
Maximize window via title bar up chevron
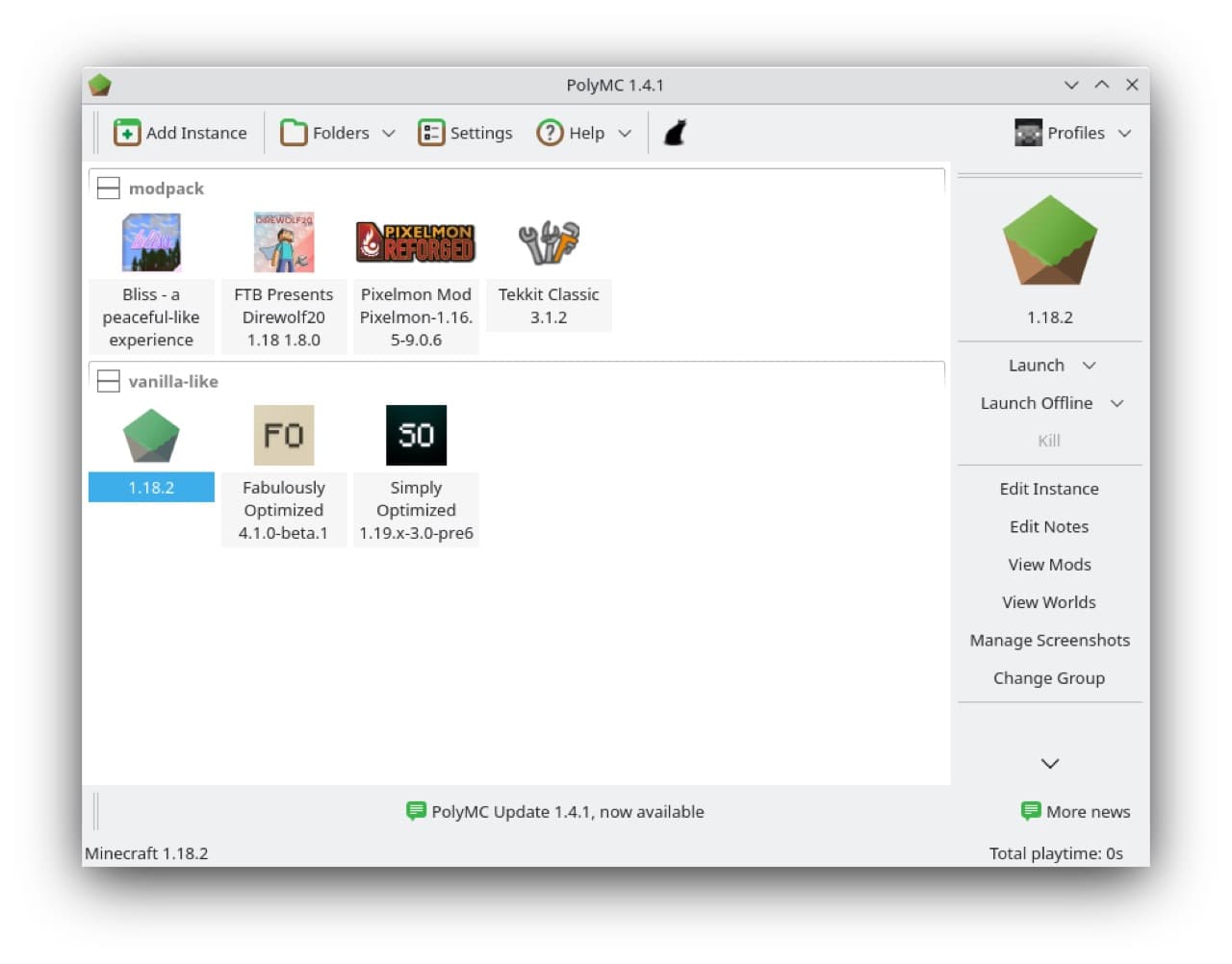[1102, 85]
